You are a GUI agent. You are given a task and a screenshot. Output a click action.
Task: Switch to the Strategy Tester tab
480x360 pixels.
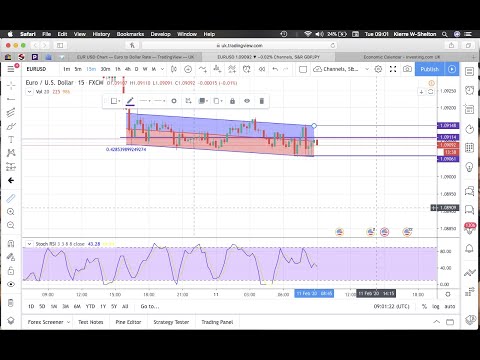[171, 322]
